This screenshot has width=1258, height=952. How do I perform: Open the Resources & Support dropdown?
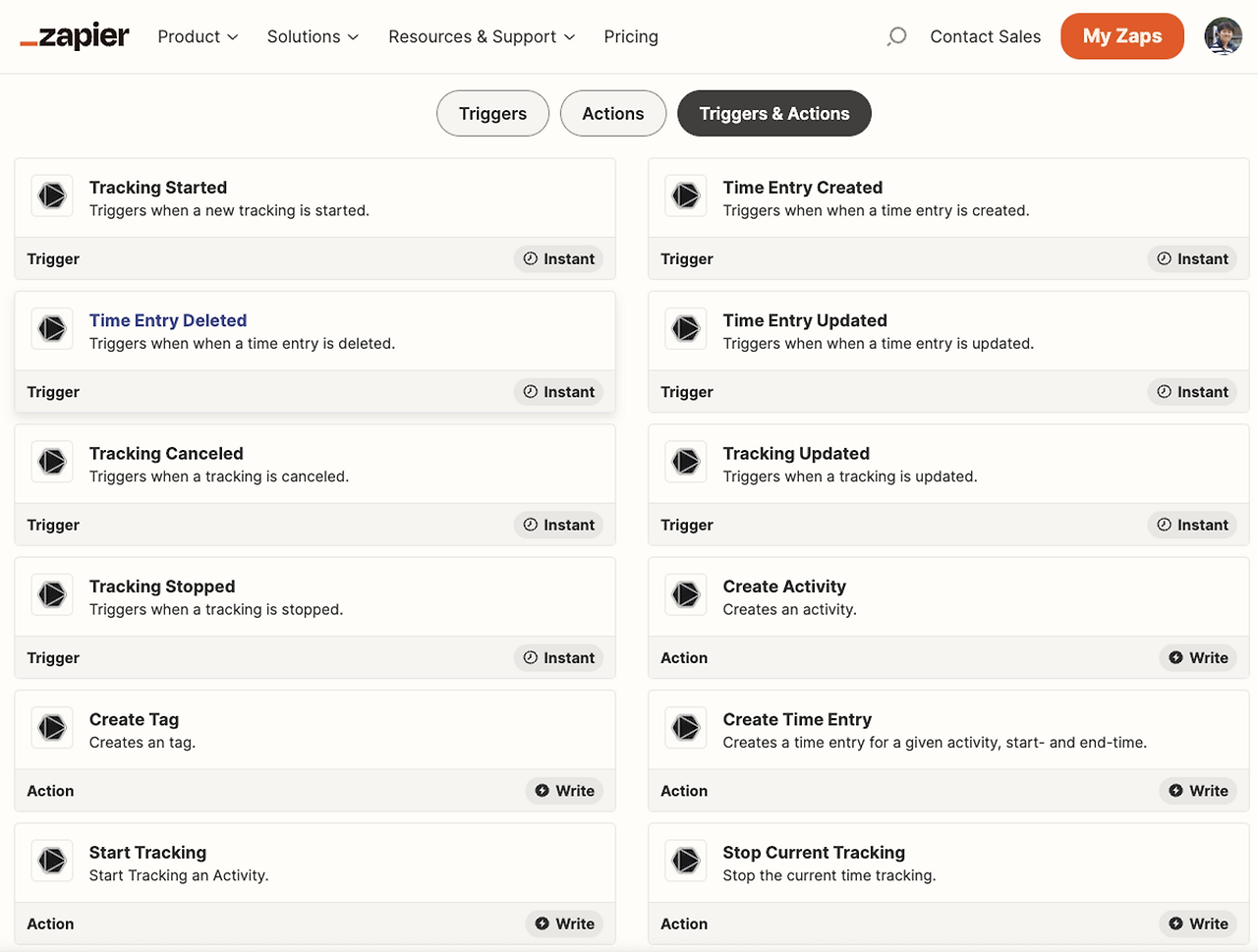482,36
